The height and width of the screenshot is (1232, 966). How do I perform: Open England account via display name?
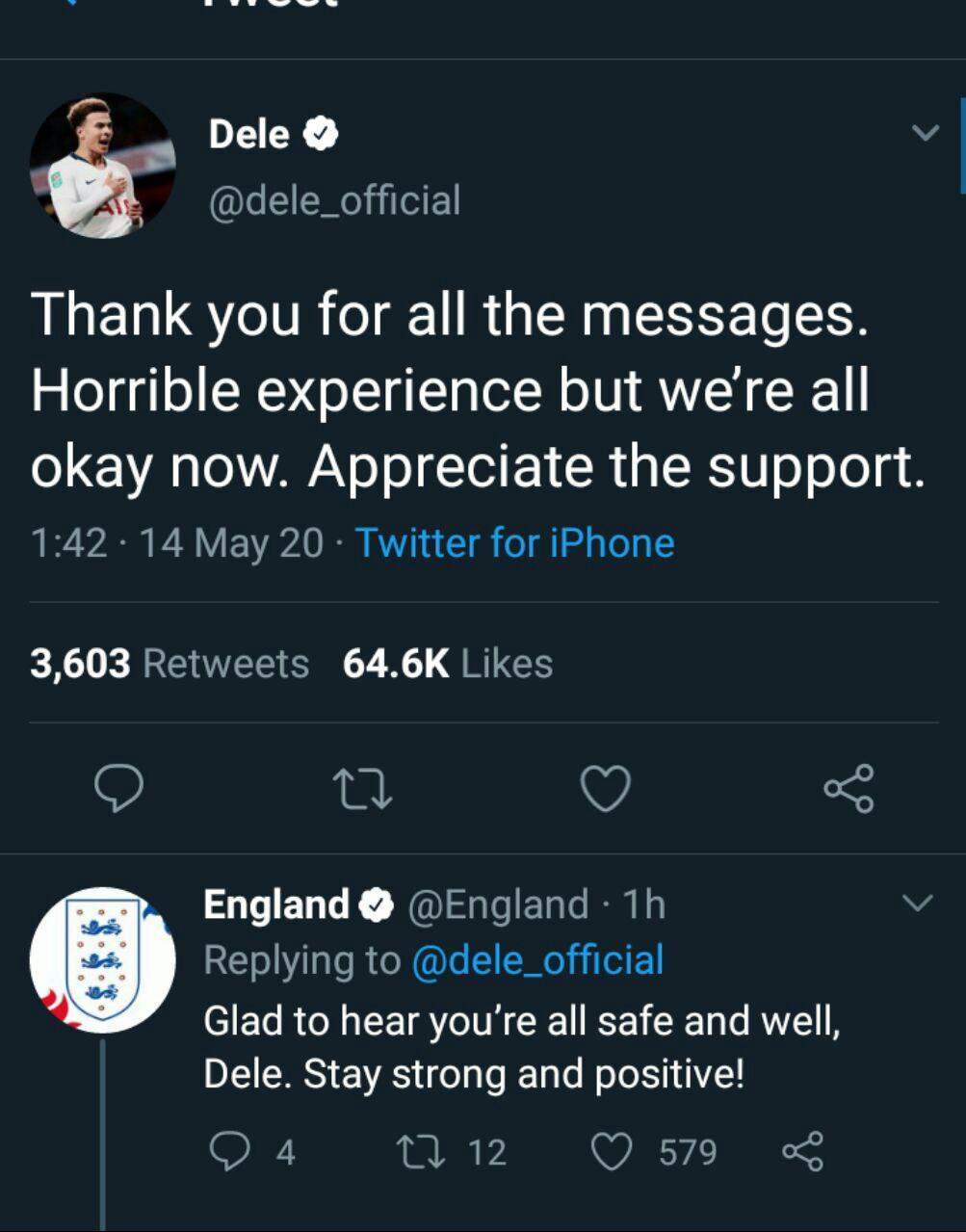click(x=275, y=904)
